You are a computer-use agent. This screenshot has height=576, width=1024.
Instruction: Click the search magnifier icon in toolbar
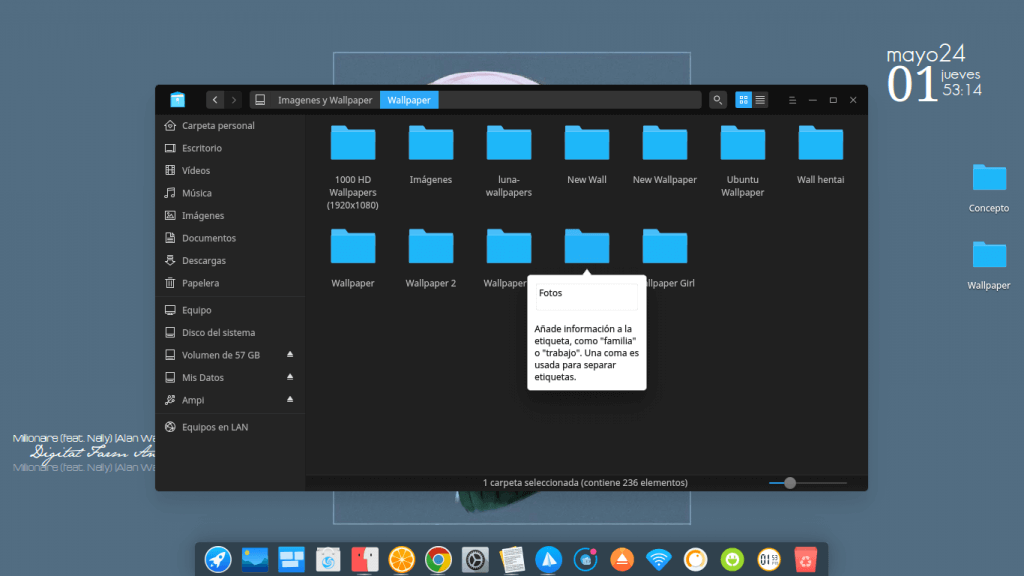[717, 100]
